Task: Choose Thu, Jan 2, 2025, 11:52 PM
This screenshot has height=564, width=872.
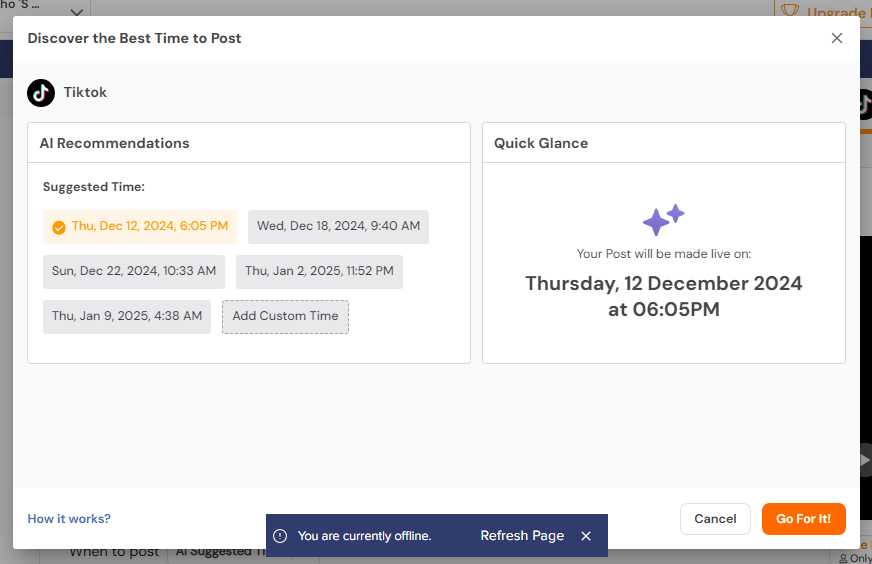Action: click(319, 271)
